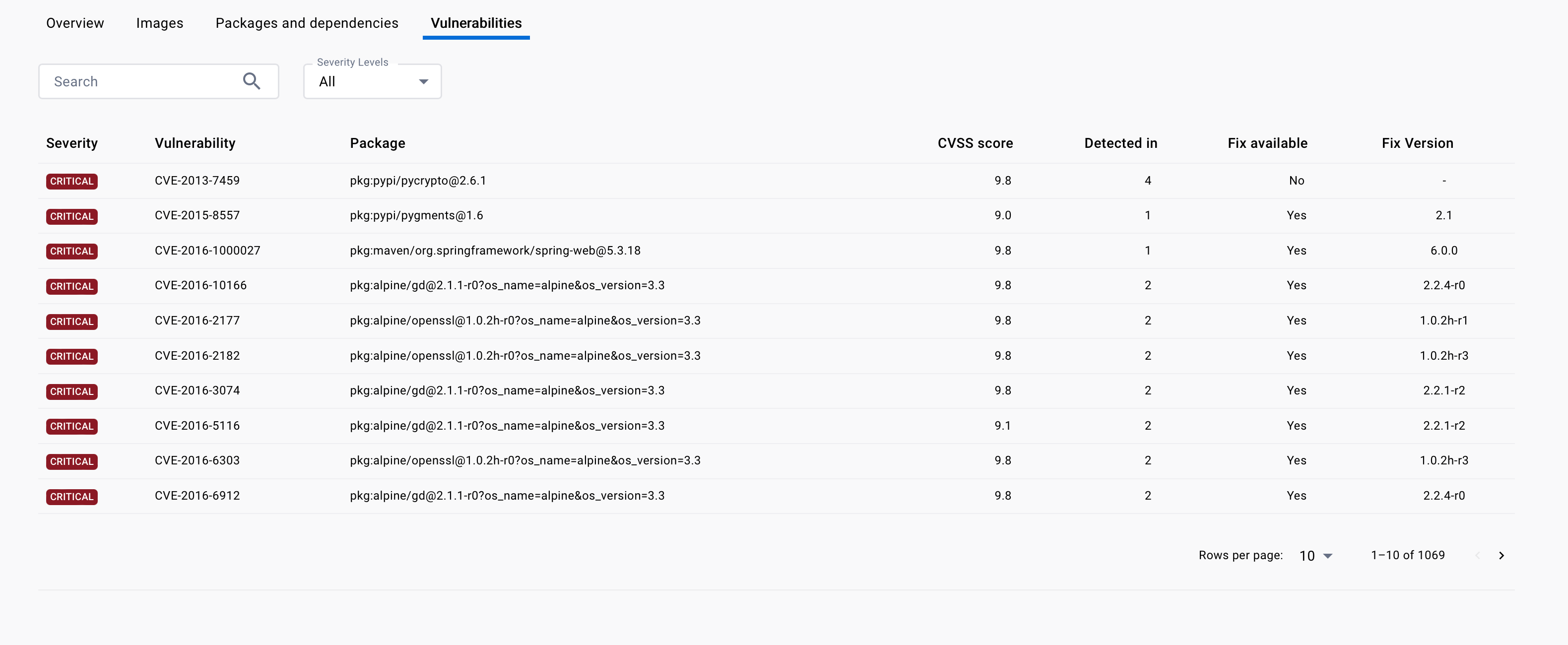Click detected in count 4 for CVE-2013-7459

click(x=1147, y=181)
